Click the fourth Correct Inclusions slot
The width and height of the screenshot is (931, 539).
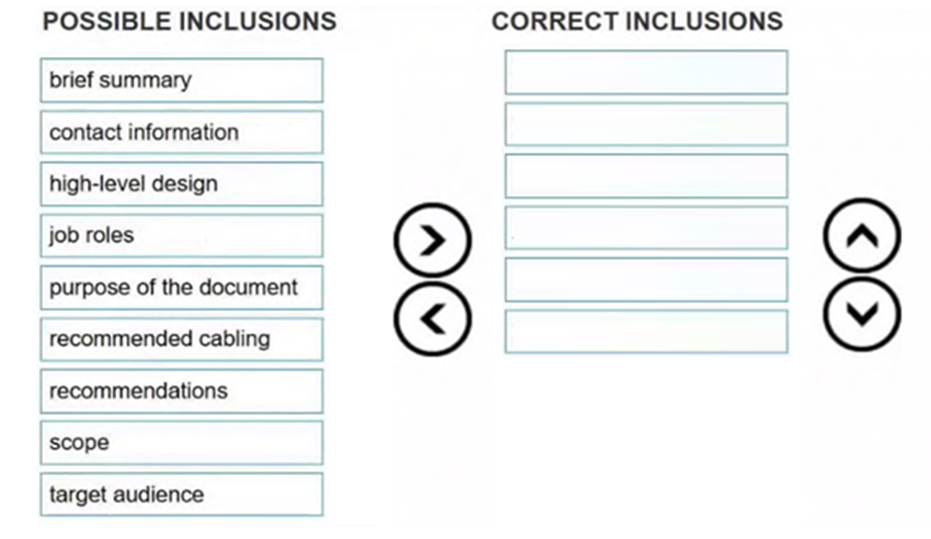(646, 228)
